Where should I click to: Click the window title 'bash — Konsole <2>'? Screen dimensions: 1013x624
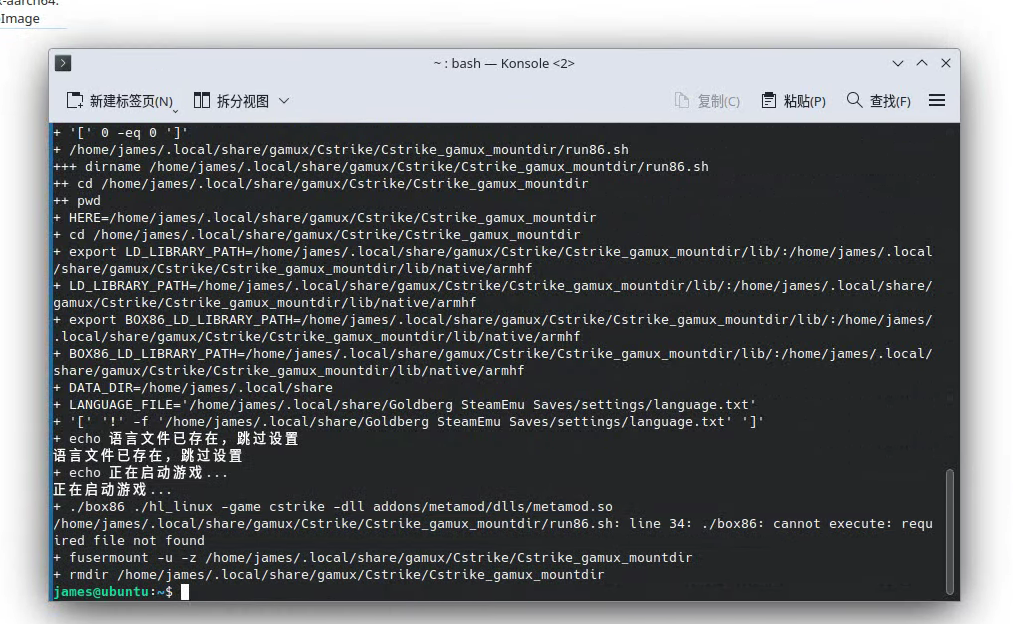(x=504, y=63)
